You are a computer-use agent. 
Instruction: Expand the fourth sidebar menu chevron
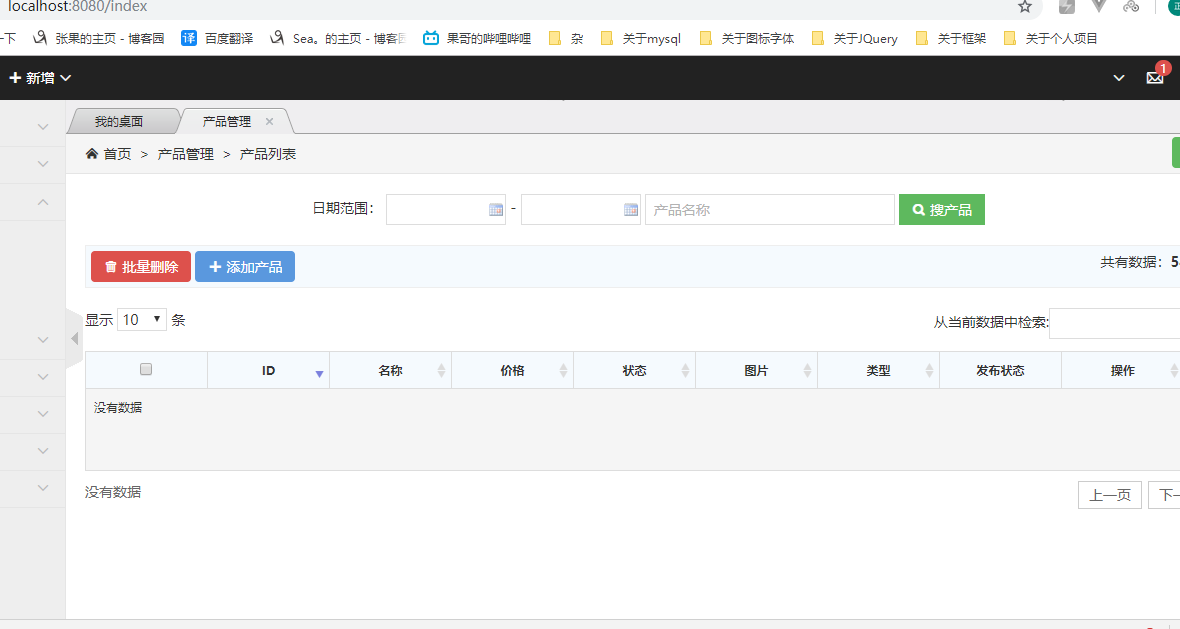tap(43, 340)
